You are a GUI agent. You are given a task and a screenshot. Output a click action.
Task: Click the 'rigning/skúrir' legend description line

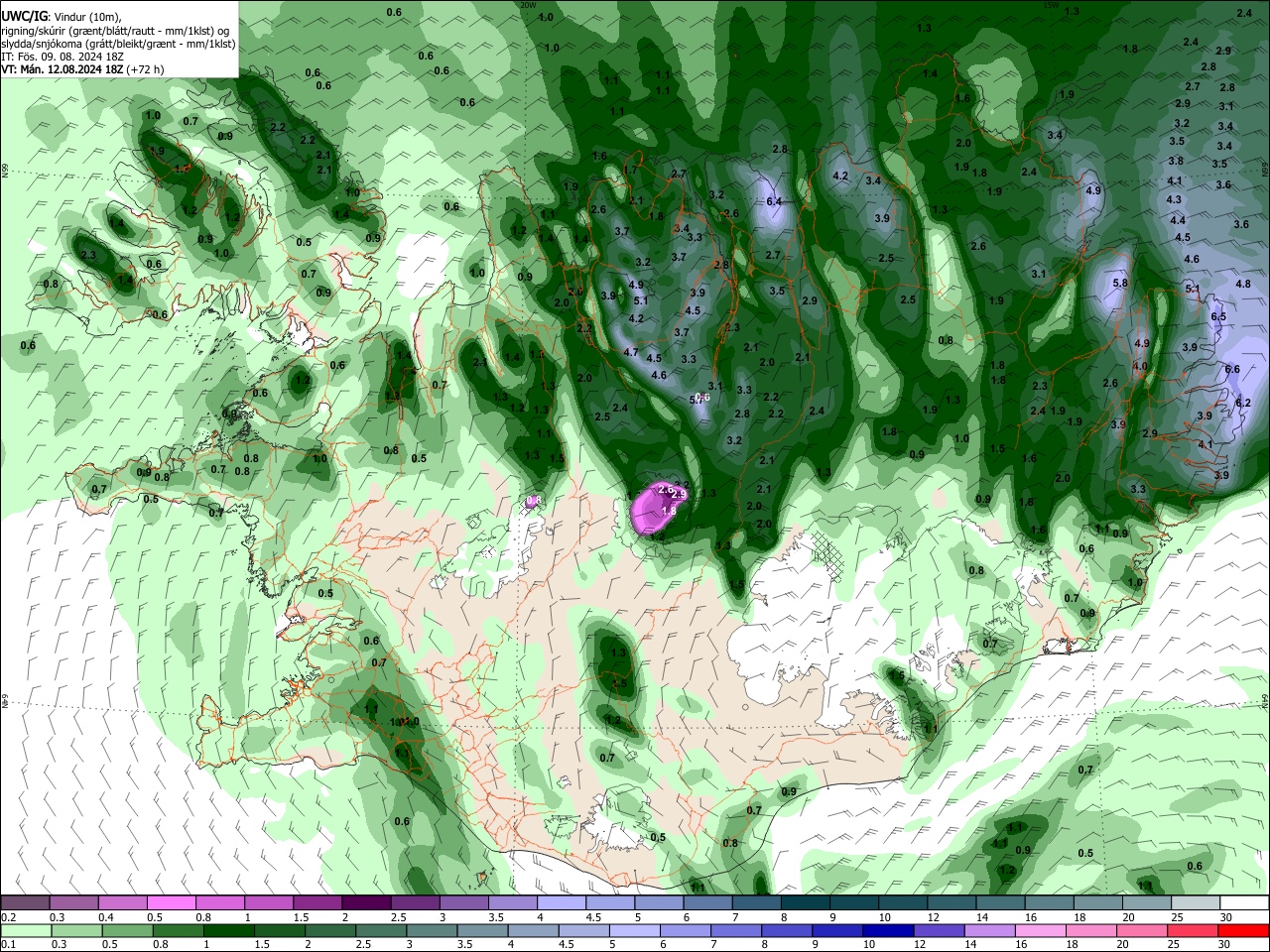click(114, 30)
